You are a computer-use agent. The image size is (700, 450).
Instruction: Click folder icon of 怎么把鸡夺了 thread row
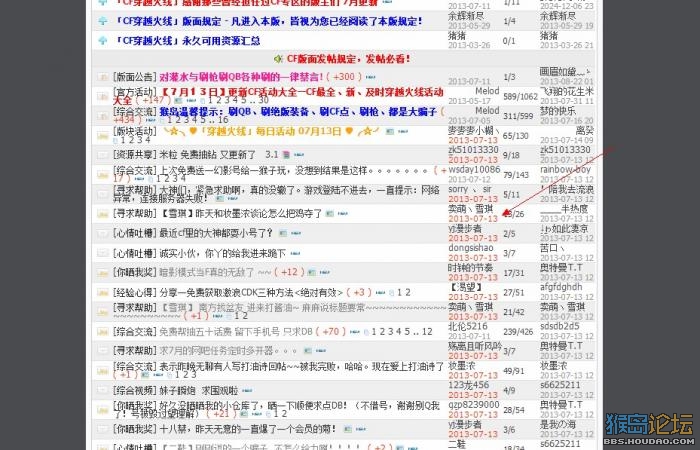[103, 214]
